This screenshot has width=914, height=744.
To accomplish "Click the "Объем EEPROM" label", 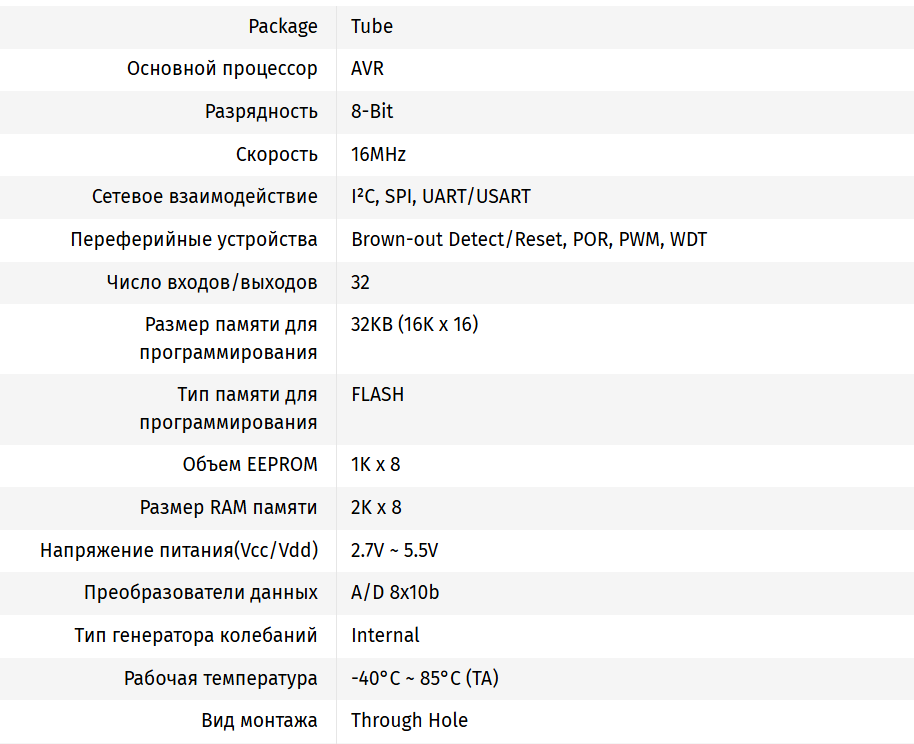I will 250,464.
